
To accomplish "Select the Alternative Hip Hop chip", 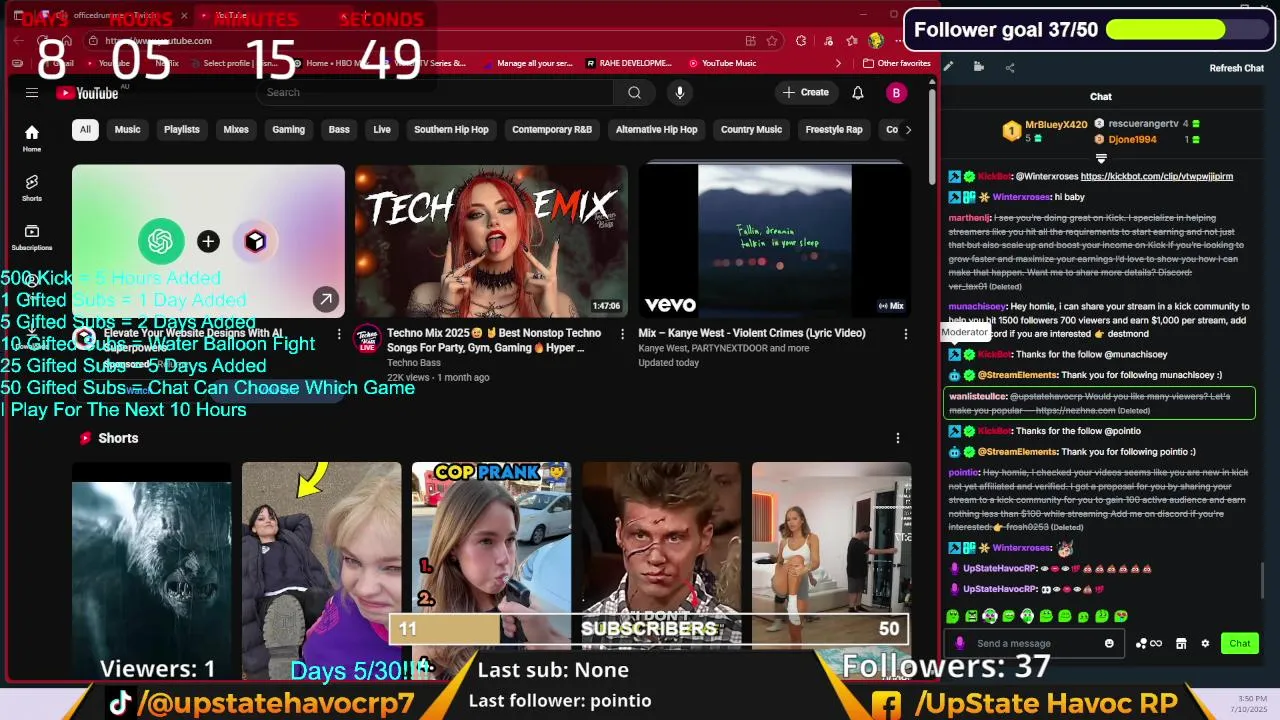I will coord(656,129).
